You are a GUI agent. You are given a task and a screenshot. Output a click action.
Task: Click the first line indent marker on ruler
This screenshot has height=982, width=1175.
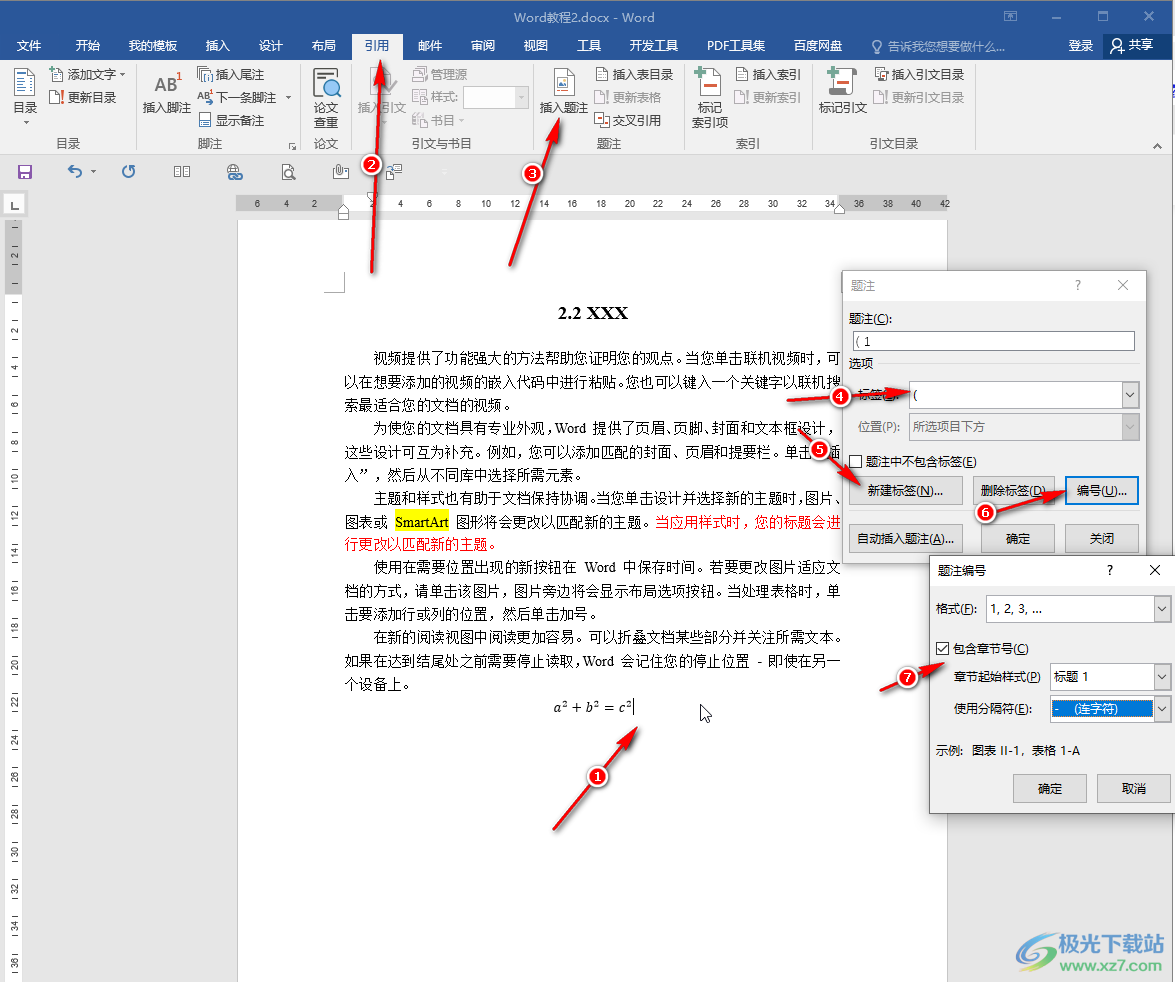(x=372, y=197)
